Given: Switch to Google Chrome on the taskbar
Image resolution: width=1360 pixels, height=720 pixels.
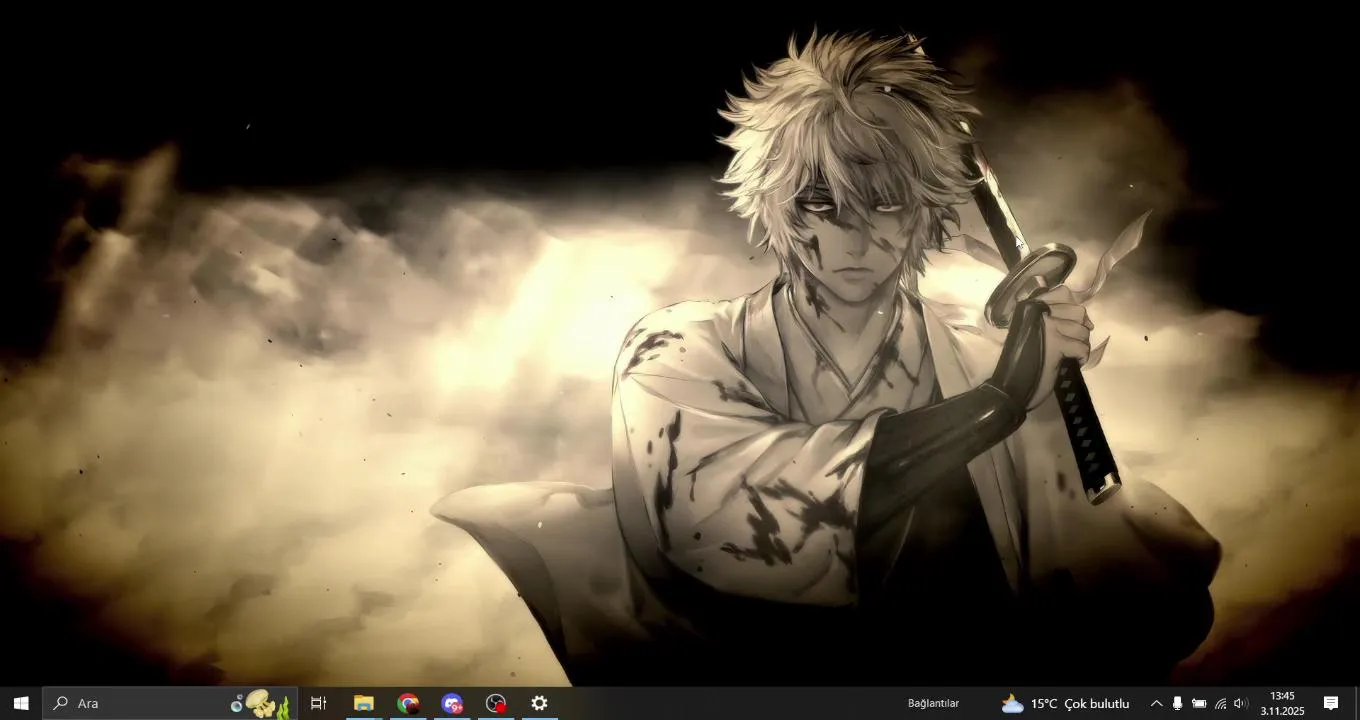Looking at the screenshot, I should click(x=408, y=703).
